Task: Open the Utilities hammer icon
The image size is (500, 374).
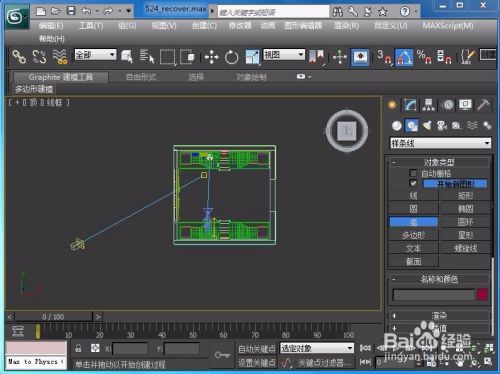Action: pyautogui.click(x=483, y=105)
